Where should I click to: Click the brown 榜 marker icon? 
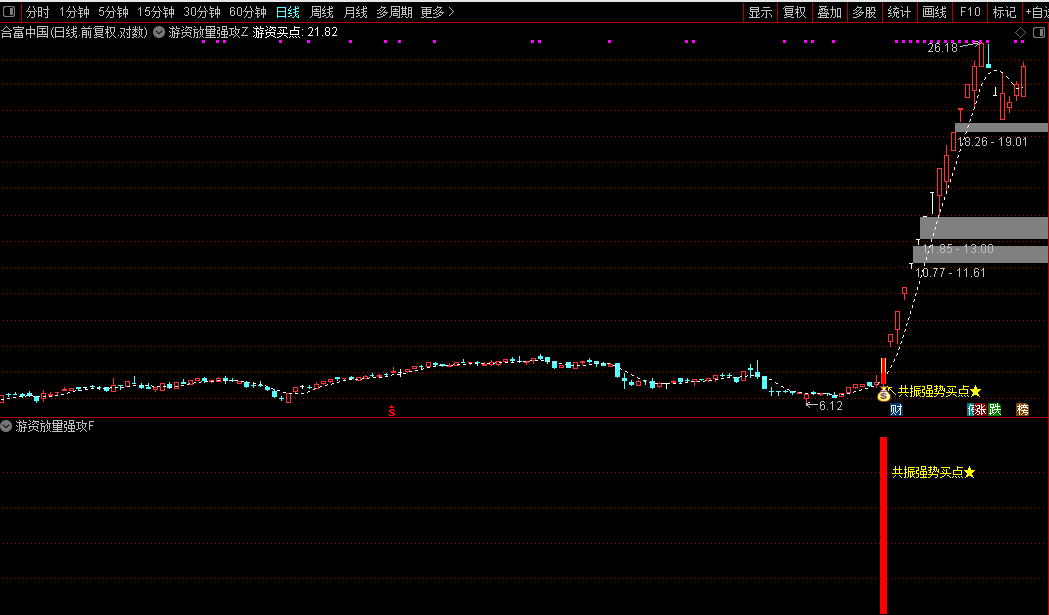click(x=1022, y=409)
